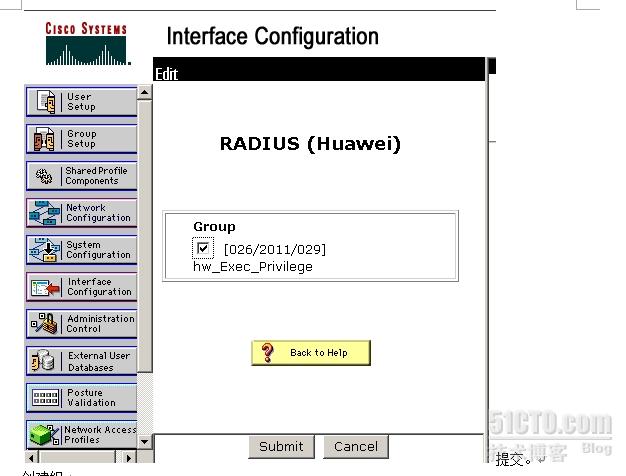Open Posture Validation section
The image size is (626, 476).
(81, 398)
